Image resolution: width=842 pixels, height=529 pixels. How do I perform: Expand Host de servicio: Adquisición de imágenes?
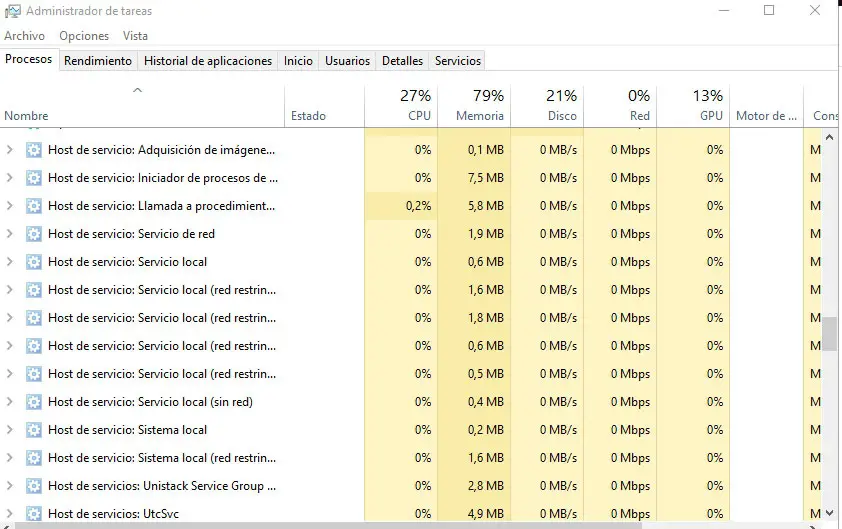10,150
